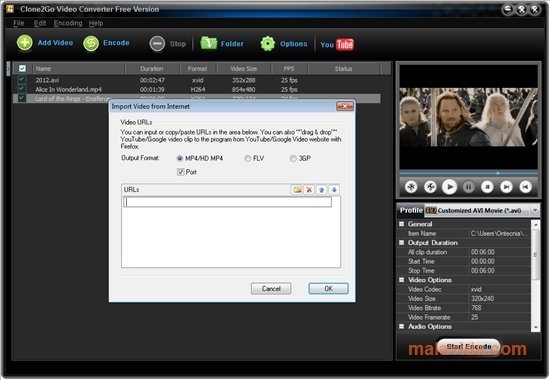Screen dimensions: 550x380
Task: Click the green Encode circular-arrow icon
Action: (x=91, y=44)
